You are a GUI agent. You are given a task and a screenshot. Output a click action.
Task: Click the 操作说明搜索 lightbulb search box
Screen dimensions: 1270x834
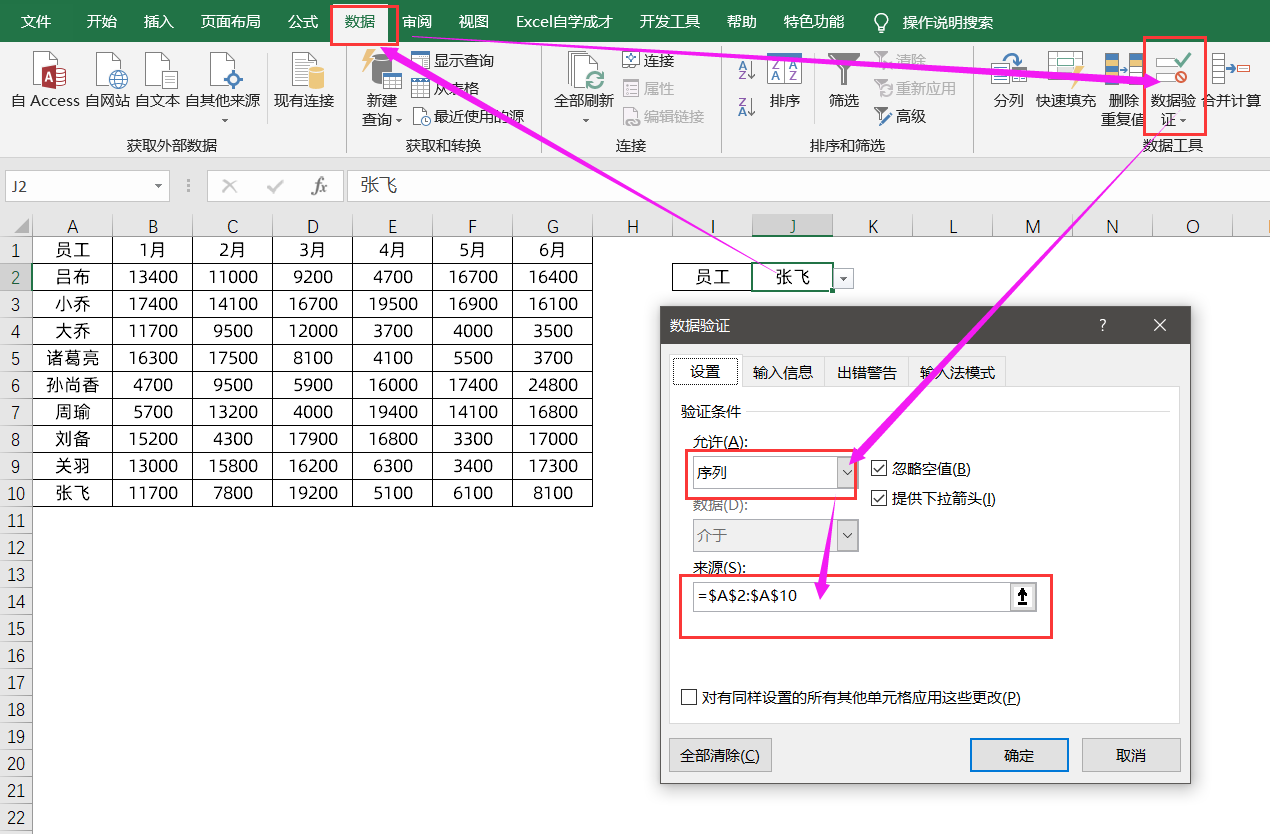coord(933,22)
